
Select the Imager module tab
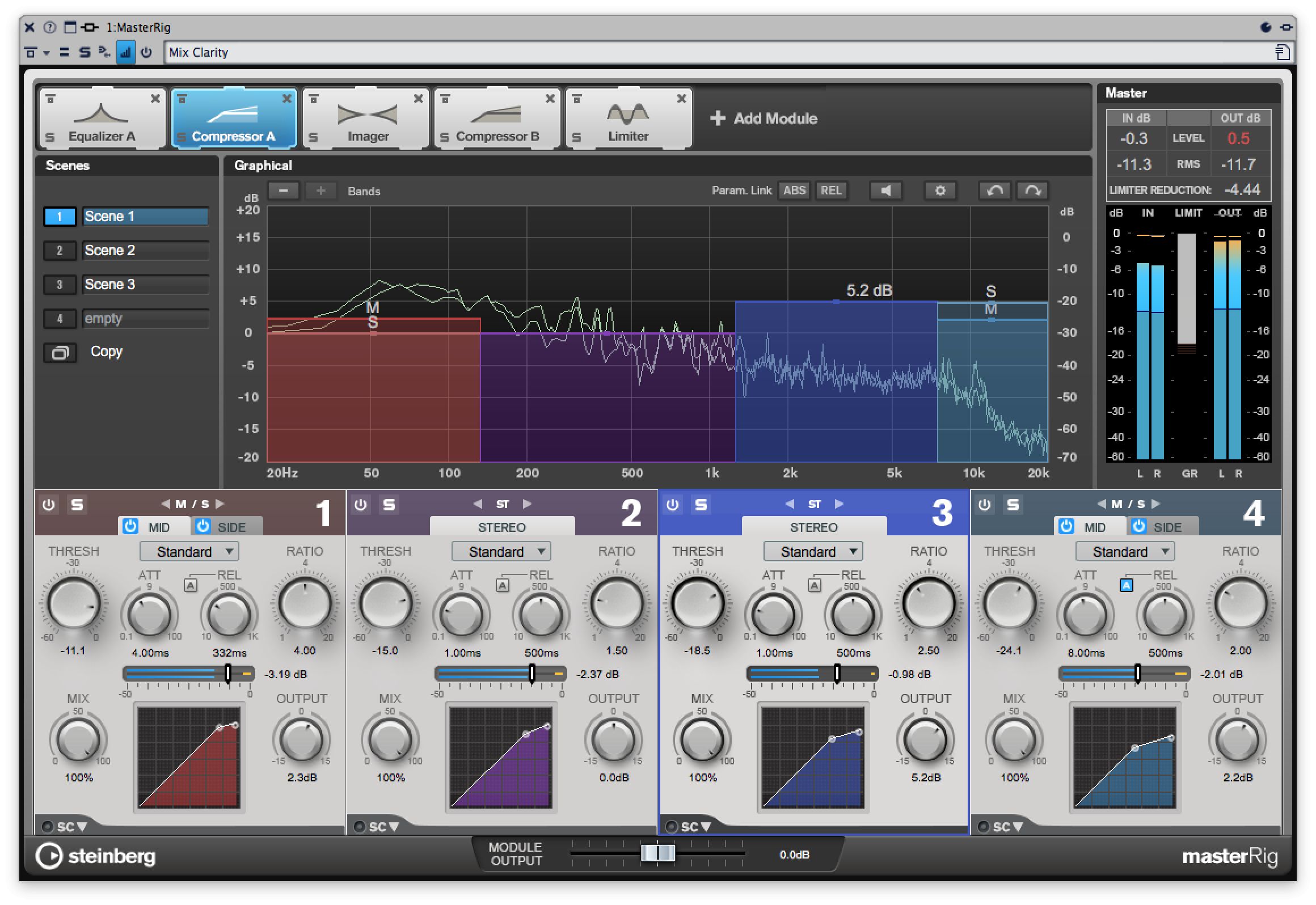(365, 118)
